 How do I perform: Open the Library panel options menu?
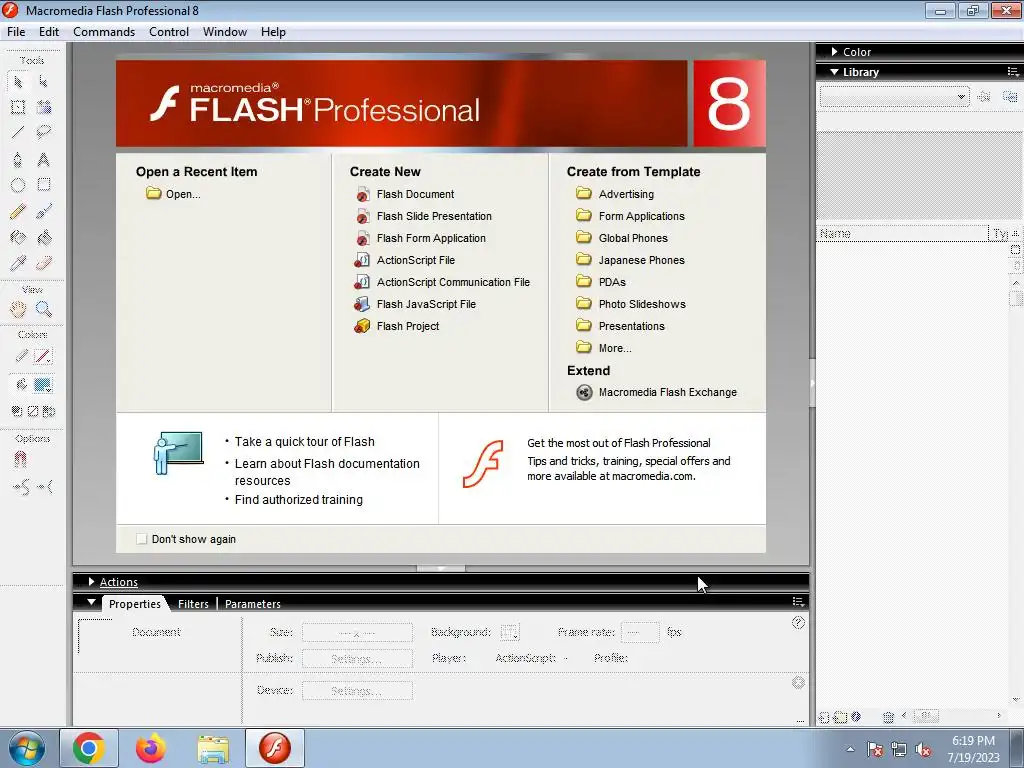(x=1013, y=71)
